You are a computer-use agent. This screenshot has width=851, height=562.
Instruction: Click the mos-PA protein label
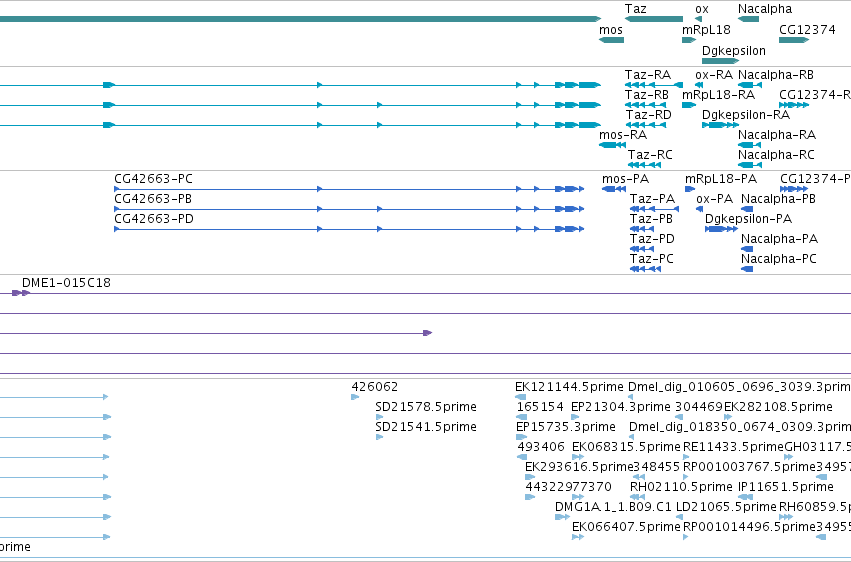tap(625, 178)
